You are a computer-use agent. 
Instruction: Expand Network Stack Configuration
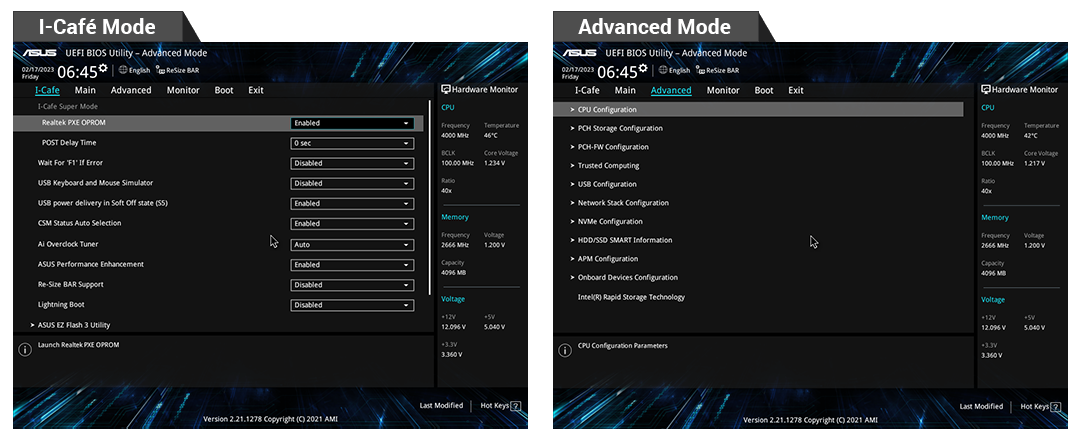pyautogui.click(x=619, y=203)
